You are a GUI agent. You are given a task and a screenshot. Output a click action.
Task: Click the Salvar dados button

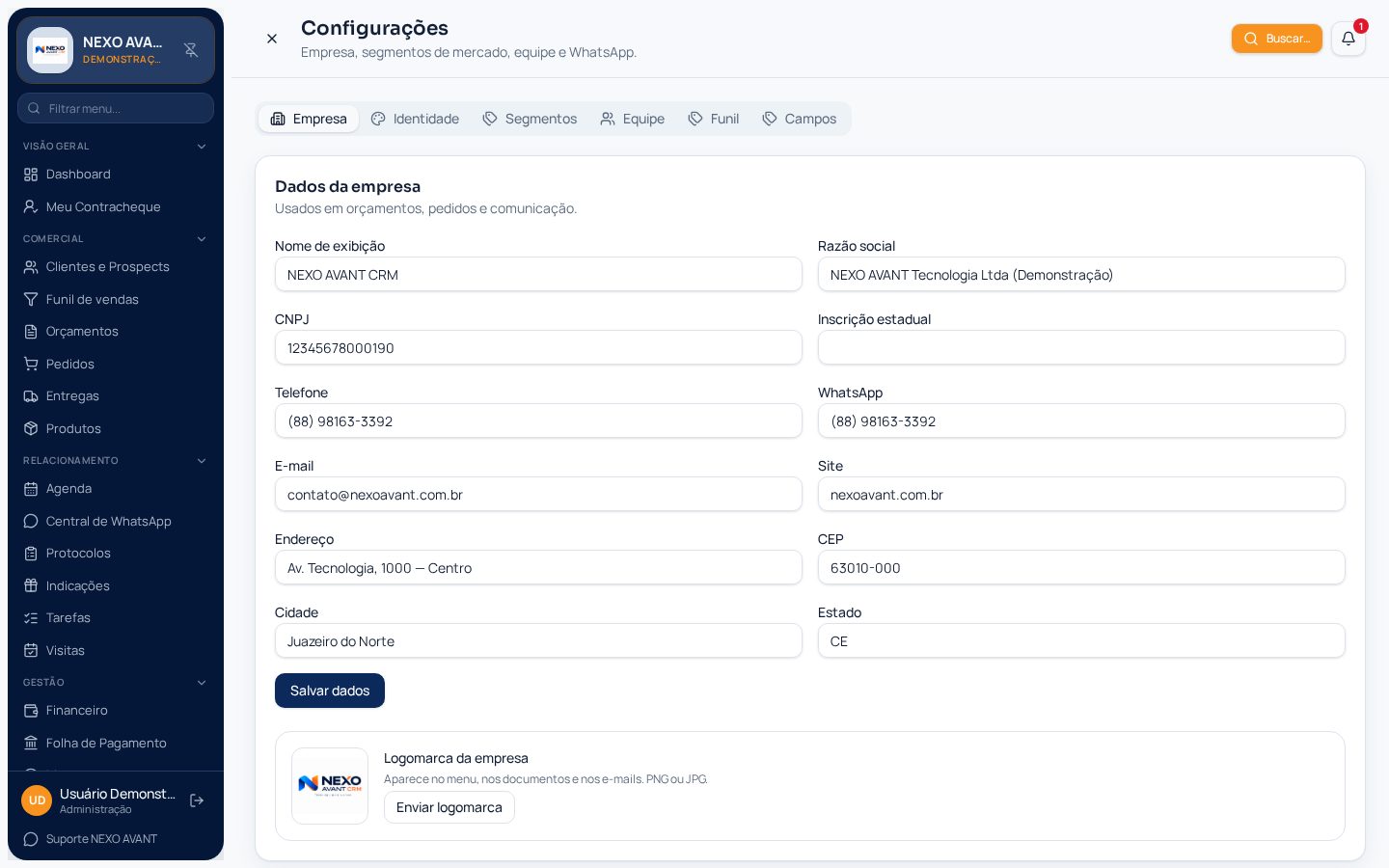tap(330, 691)
